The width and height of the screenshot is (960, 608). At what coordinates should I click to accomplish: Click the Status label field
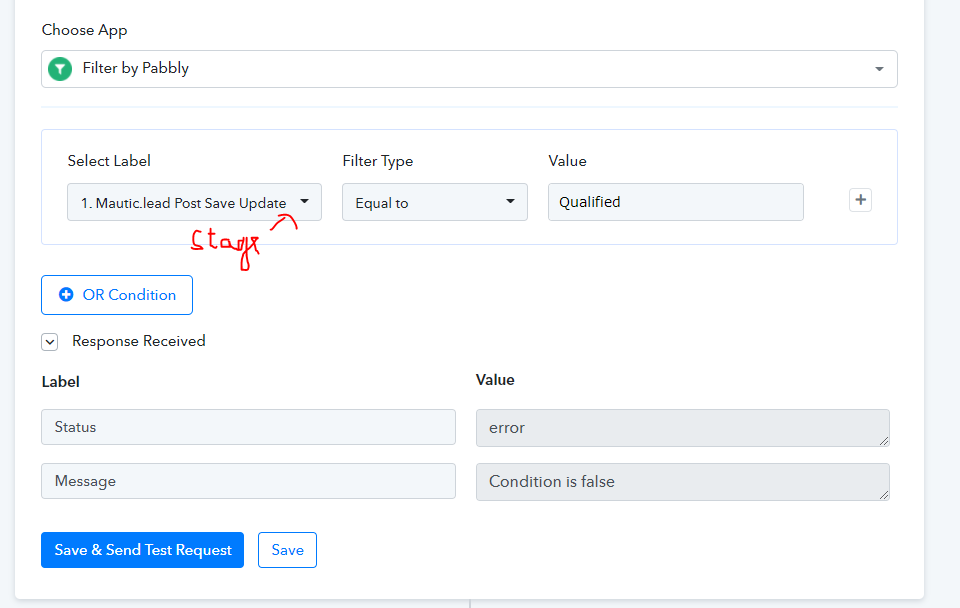click(248, 427)
